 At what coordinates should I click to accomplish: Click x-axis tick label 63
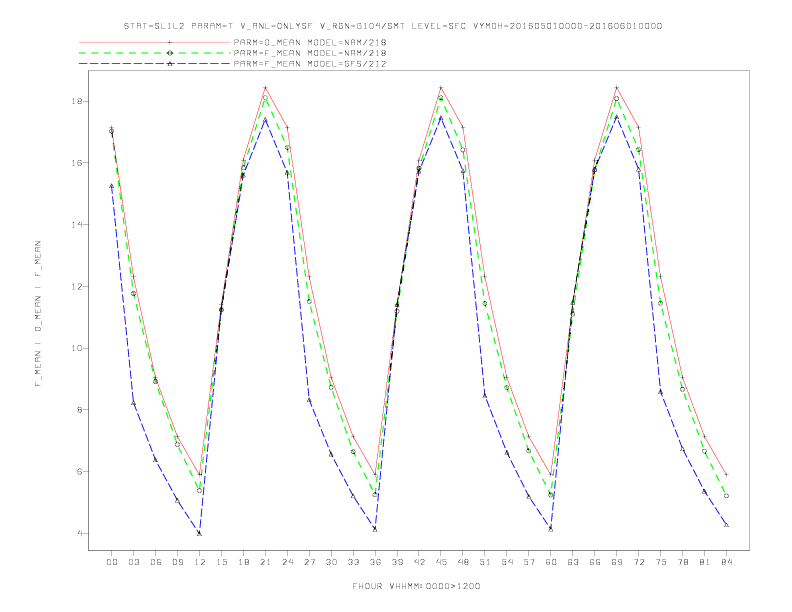tap(573, 562)
